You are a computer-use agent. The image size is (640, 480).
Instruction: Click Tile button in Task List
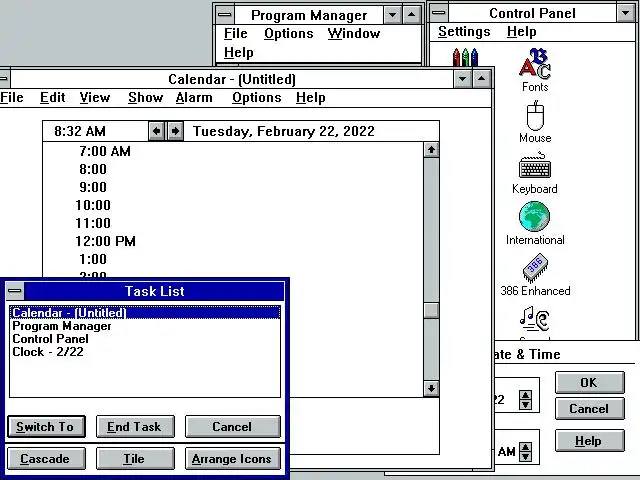coord(135,458)
